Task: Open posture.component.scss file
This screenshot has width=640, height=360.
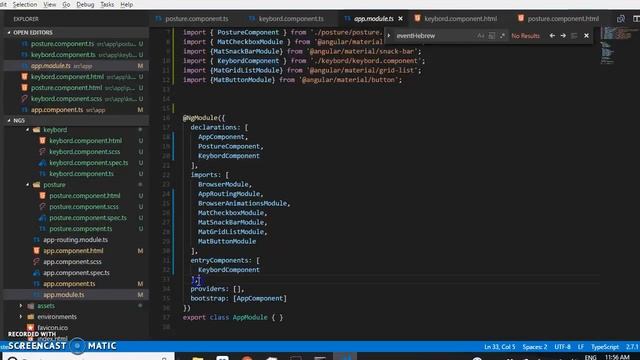Action: point(84,207)
